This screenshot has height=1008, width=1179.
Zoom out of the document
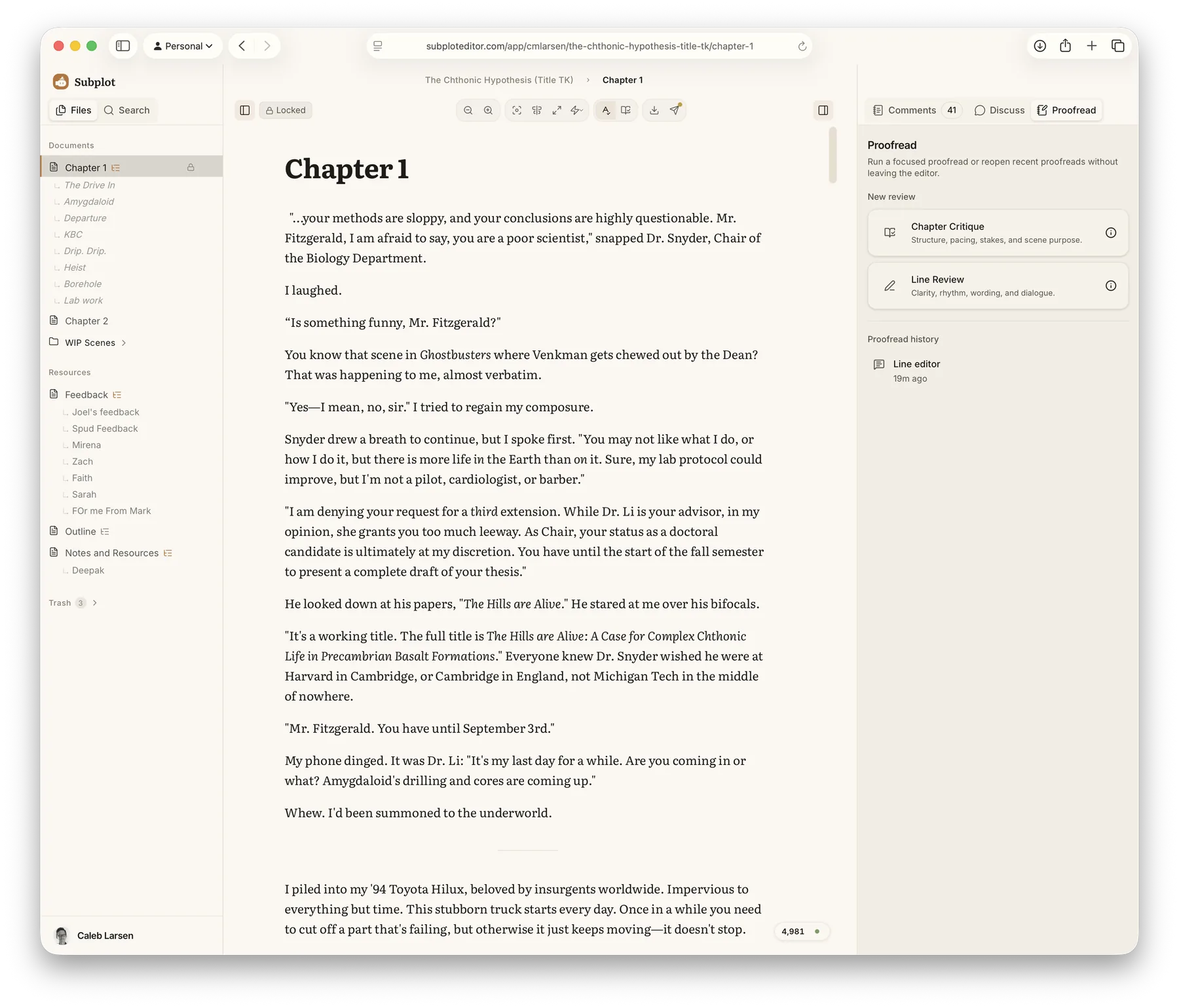(468, 110)
